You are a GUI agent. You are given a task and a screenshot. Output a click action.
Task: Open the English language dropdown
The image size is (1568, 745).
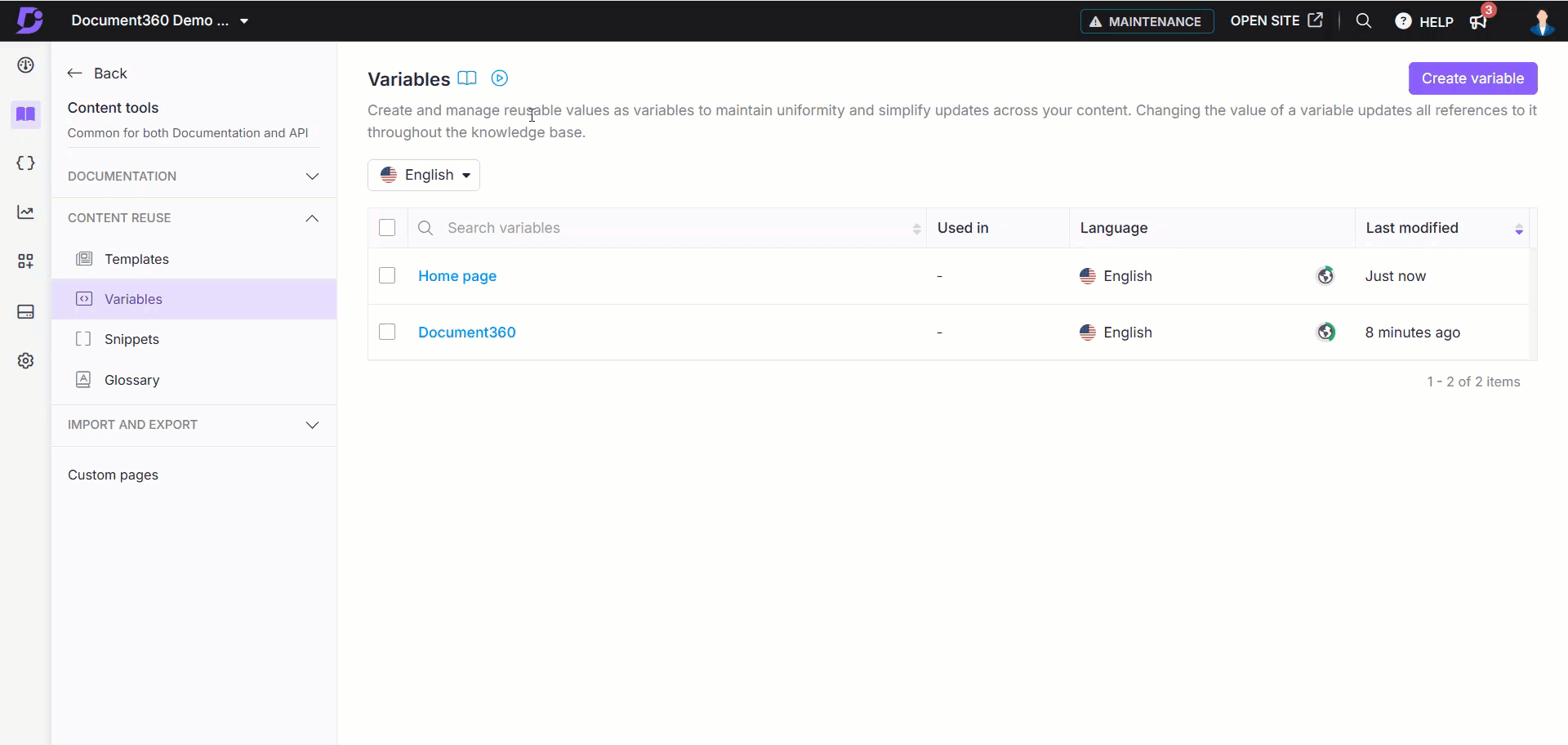click(424, 175)
